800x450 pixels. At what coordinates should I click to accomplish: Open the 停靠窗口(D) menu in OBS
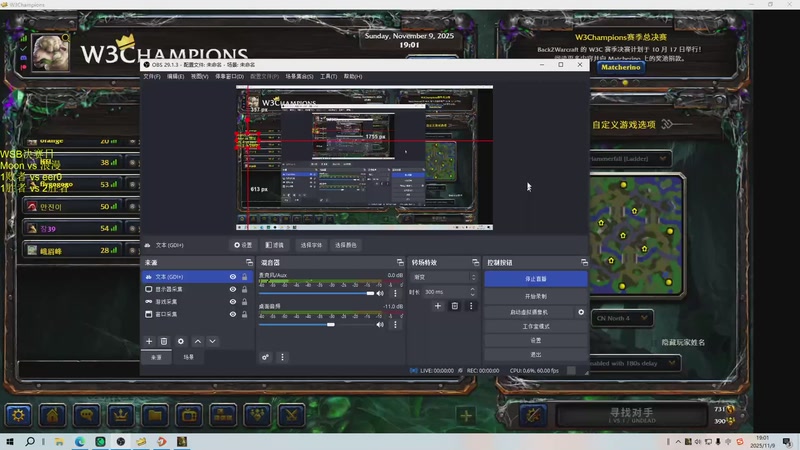[x=230, y=77]
